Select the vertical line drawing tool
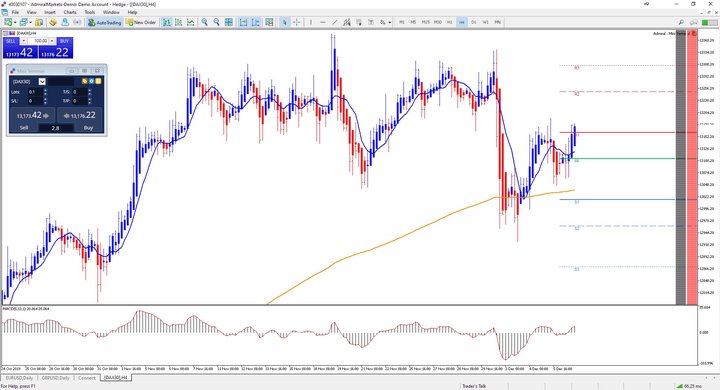The image size is (720, 390). point(311,22)
